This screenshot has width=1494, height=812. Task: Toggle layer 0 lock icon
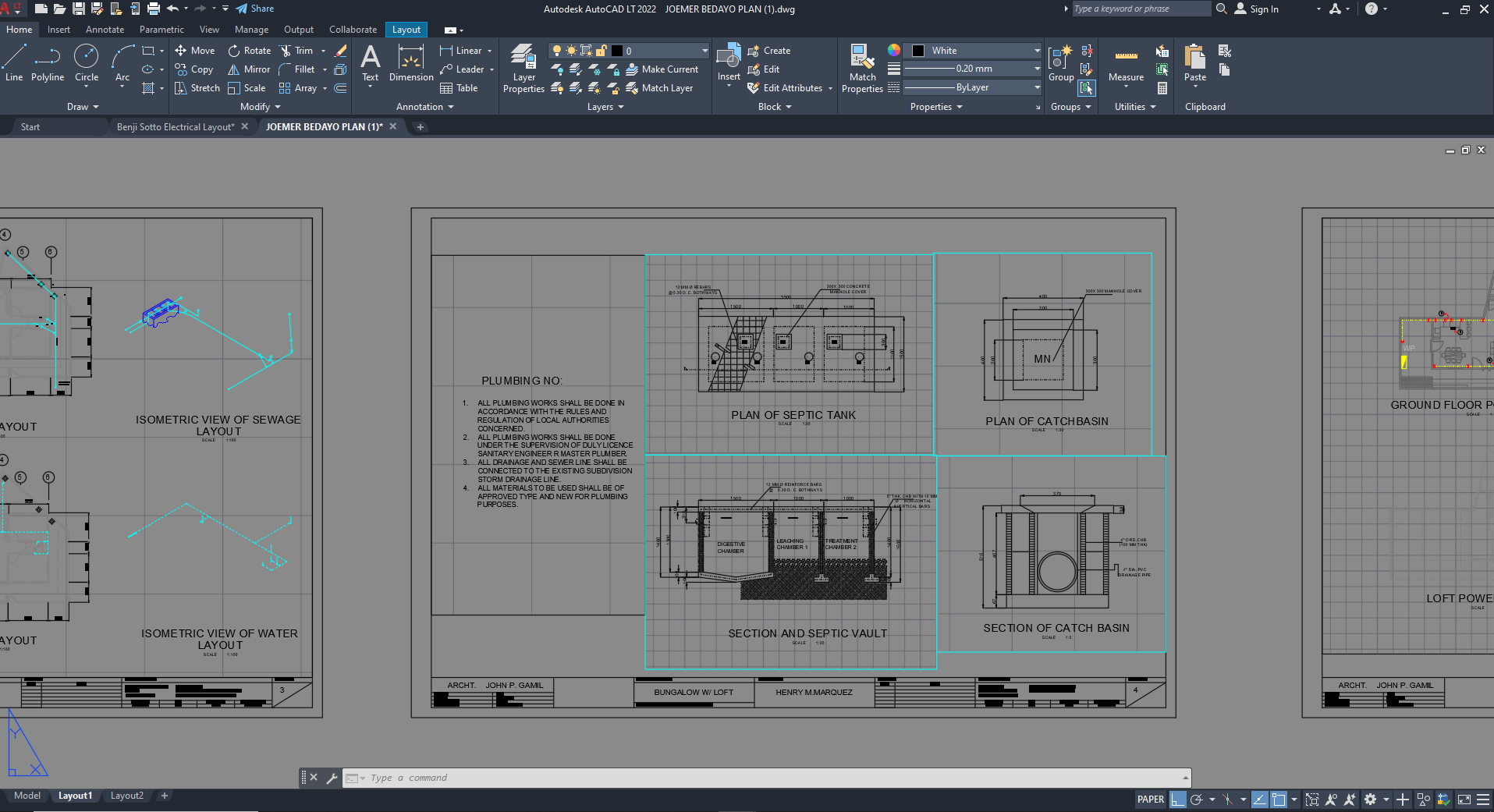[x=602, y=51]
